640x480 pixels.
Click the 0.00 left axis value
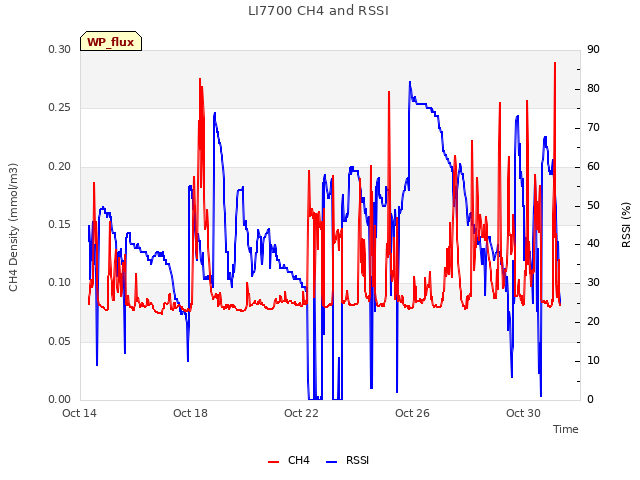tap(60, 400)
